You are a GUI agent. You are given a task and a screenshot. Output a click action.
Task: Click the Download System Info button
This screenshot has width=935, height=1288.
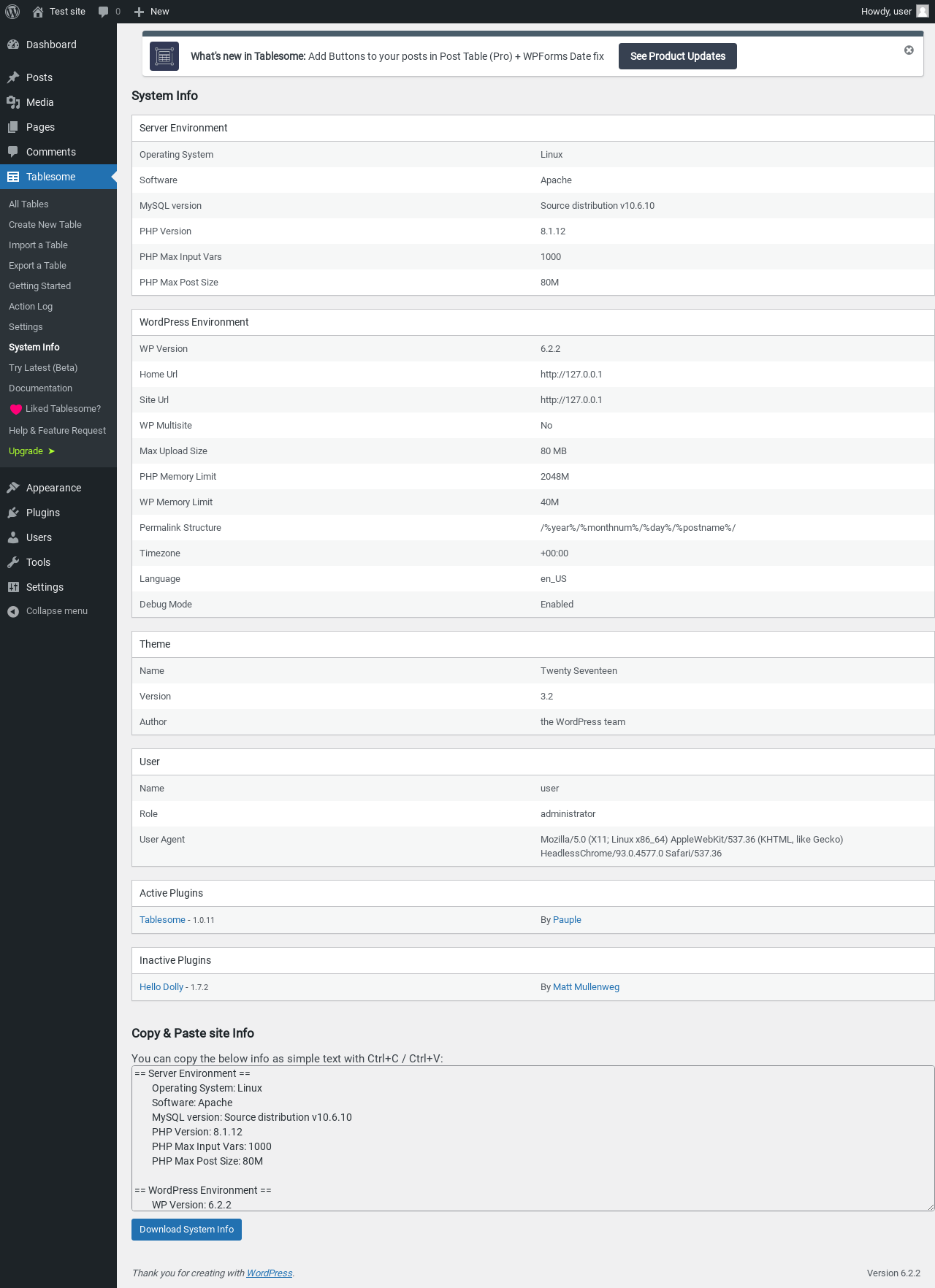coord(186,1230)
